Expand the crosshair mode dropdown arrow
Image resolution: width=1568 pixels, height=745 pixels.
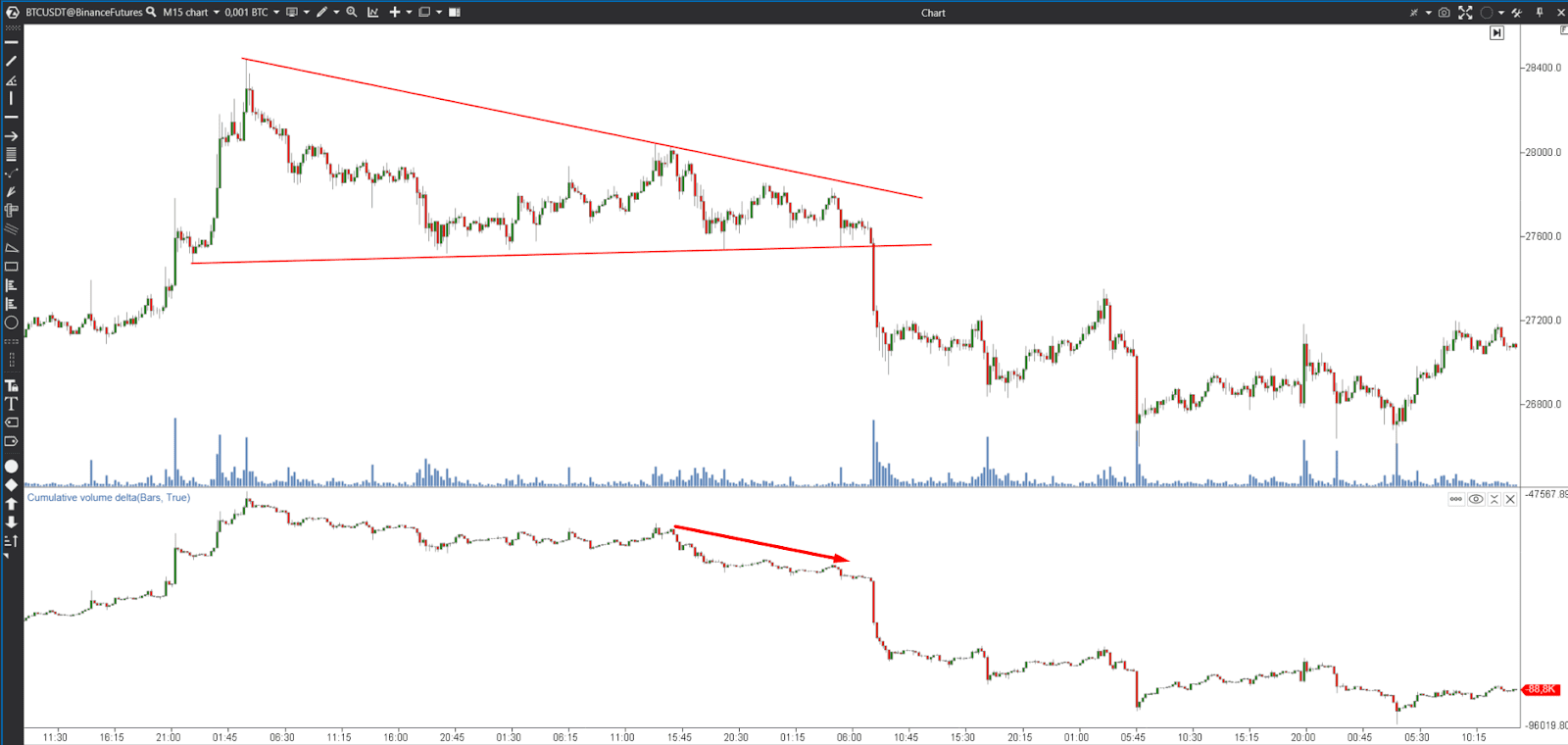pyautogui.click(x=1428, y=12)
